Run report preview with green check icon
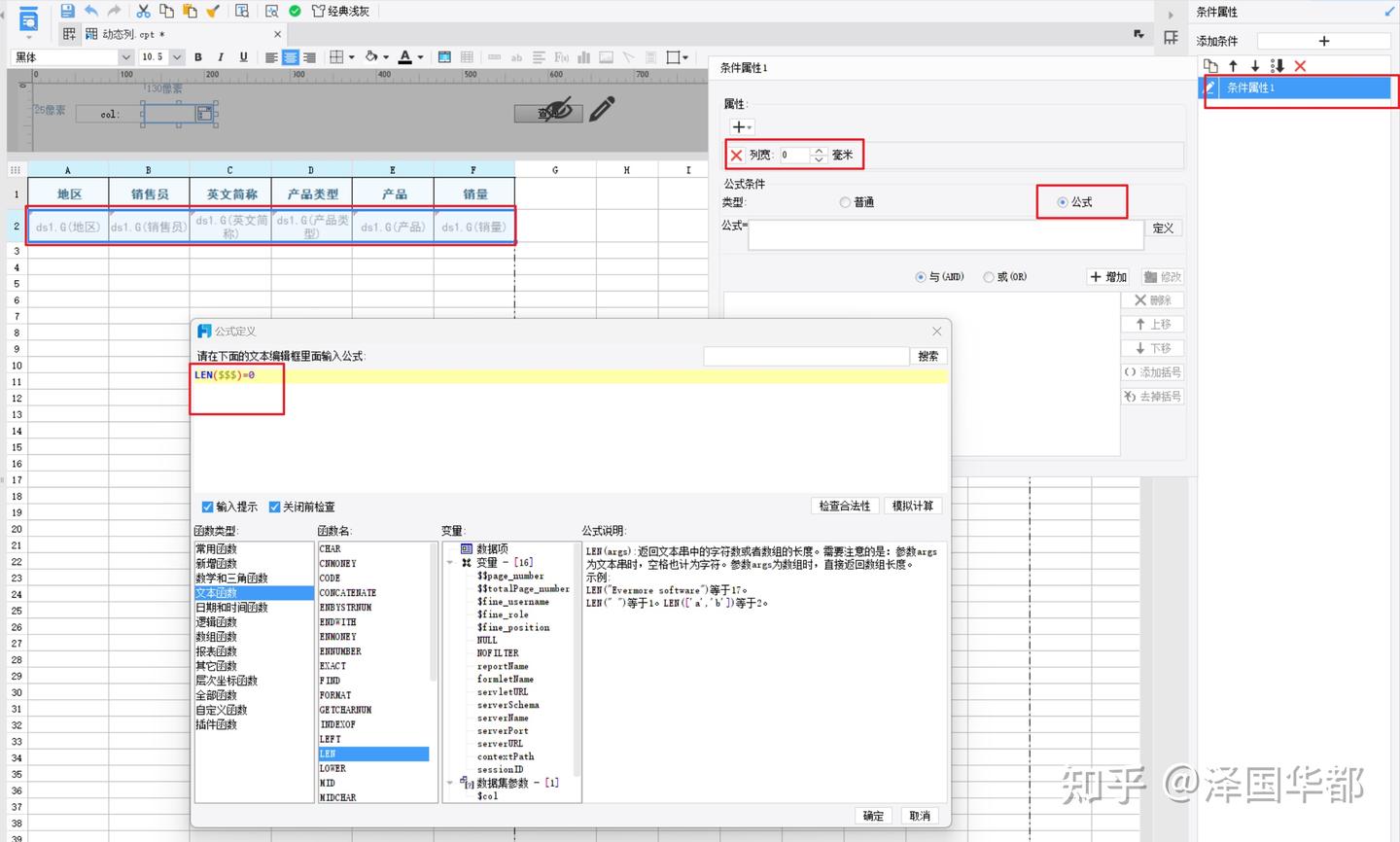Screen dimensions: 1400x842 pos(293,11)
